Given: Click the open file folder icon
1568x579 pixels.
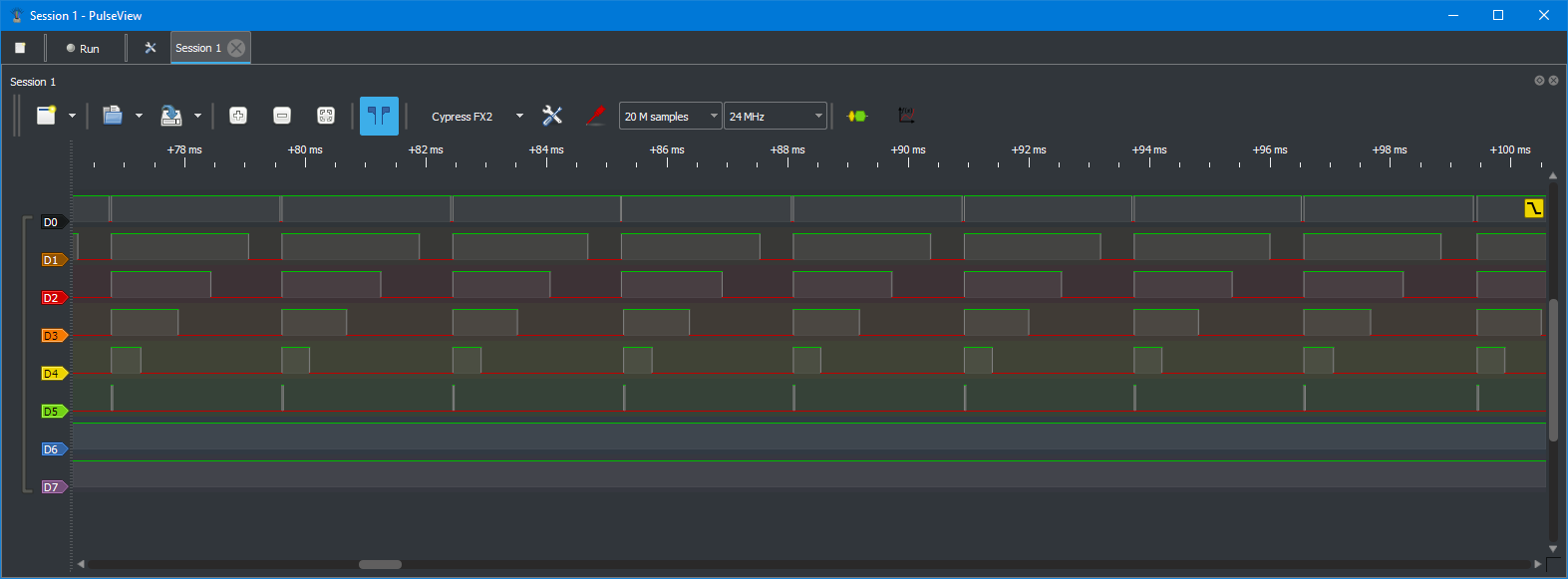Looking at the screenshot, I should point(113,116).
